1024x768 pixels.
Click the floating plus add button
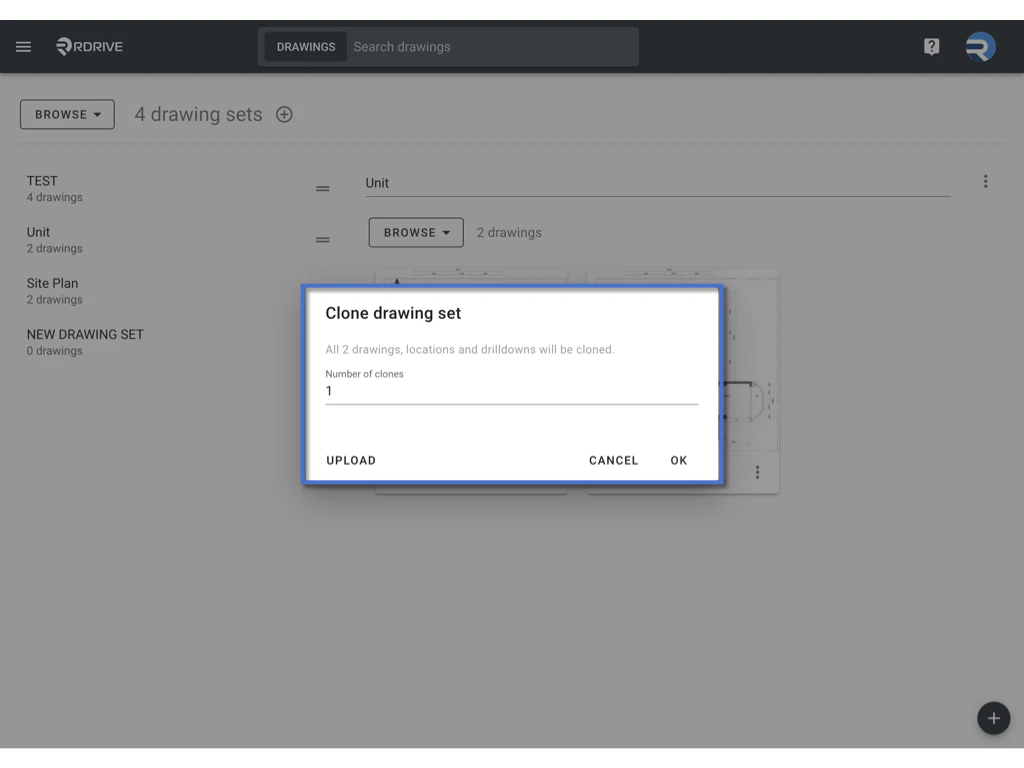[x=993, y=718]
